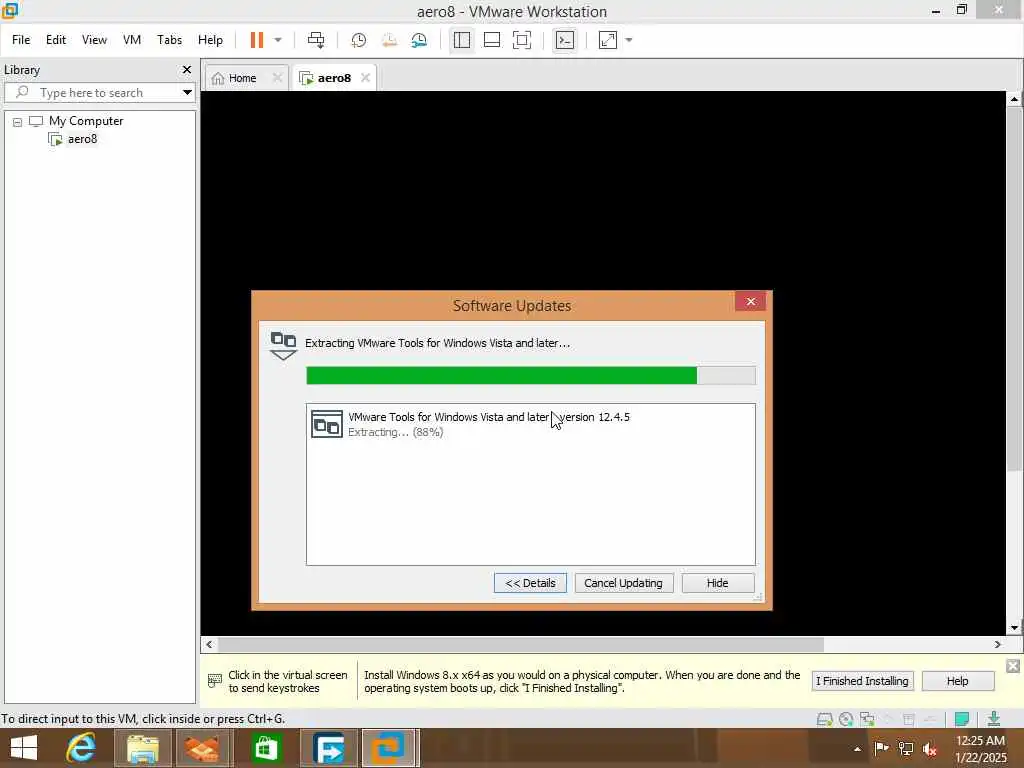Viewport: 1024px width, 768px height.
Task: Toggle the thumbnail bar view icon
Action: (492, 40)
